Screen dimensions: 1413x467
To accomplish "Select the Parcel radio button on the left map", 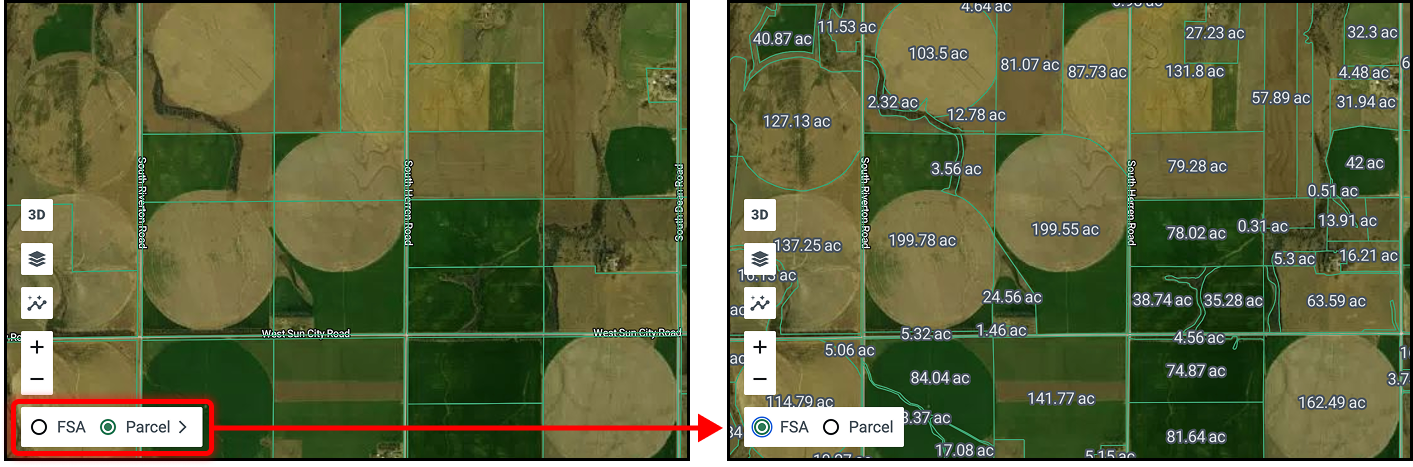I will click(109, 427).
